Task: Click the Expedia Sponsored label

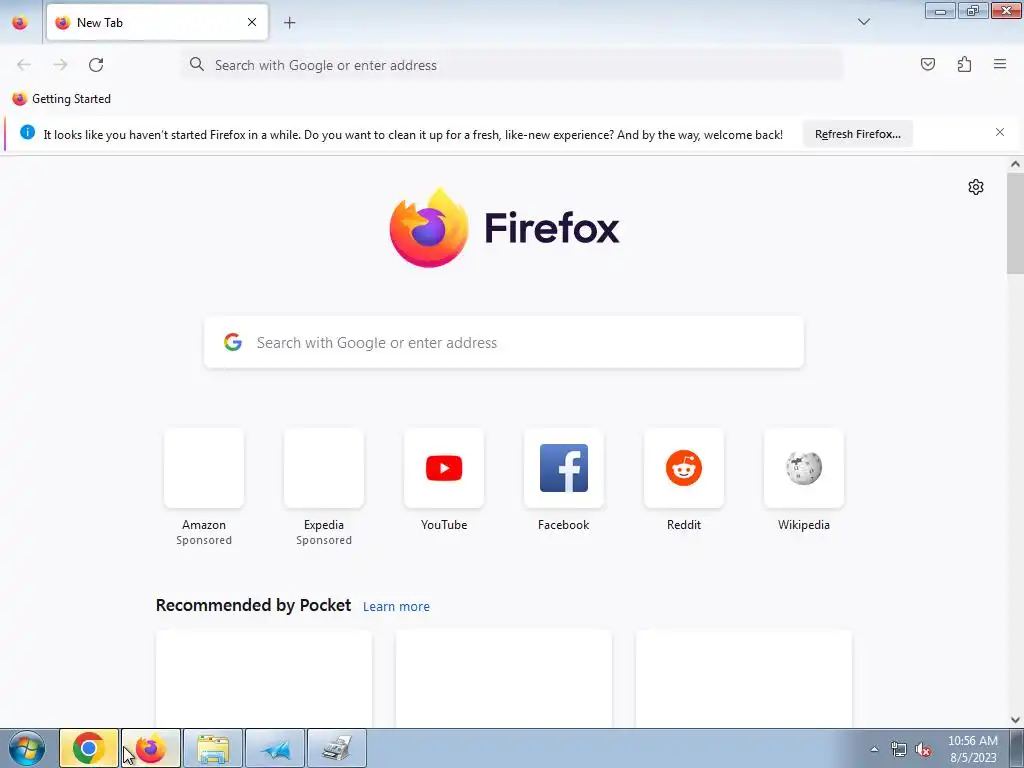Action: coord(324,540)
